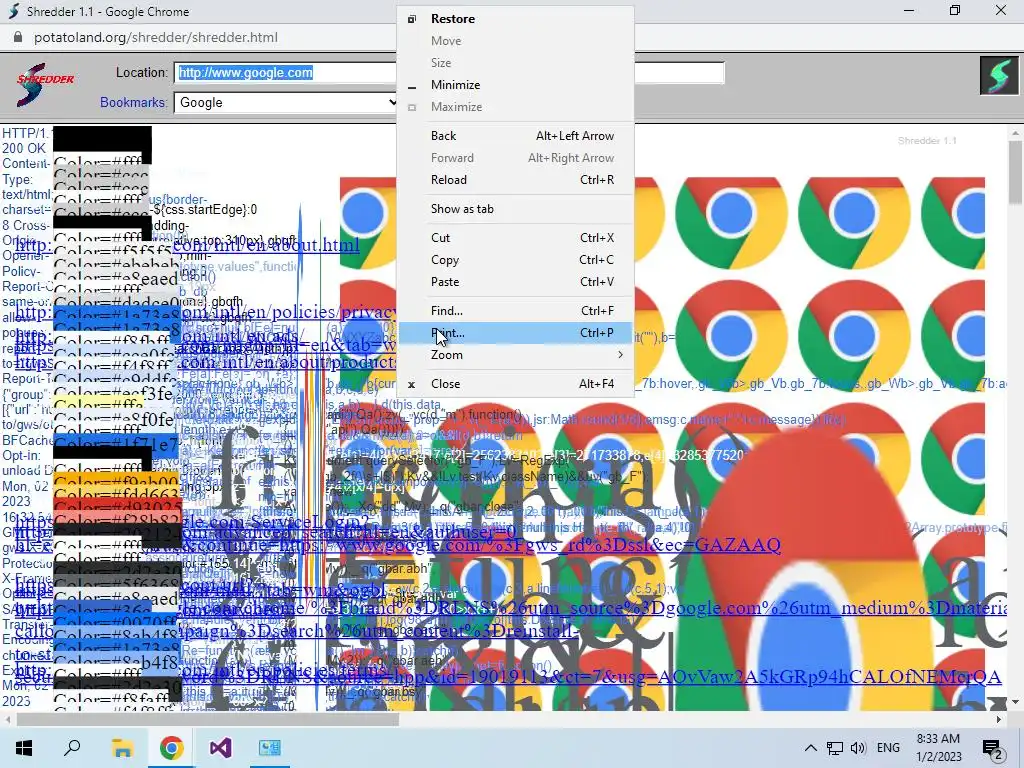Image resolution: width=1024 pixels, height=768 pixels.
Task: Choose Copy from the menu
Action: 515,260
